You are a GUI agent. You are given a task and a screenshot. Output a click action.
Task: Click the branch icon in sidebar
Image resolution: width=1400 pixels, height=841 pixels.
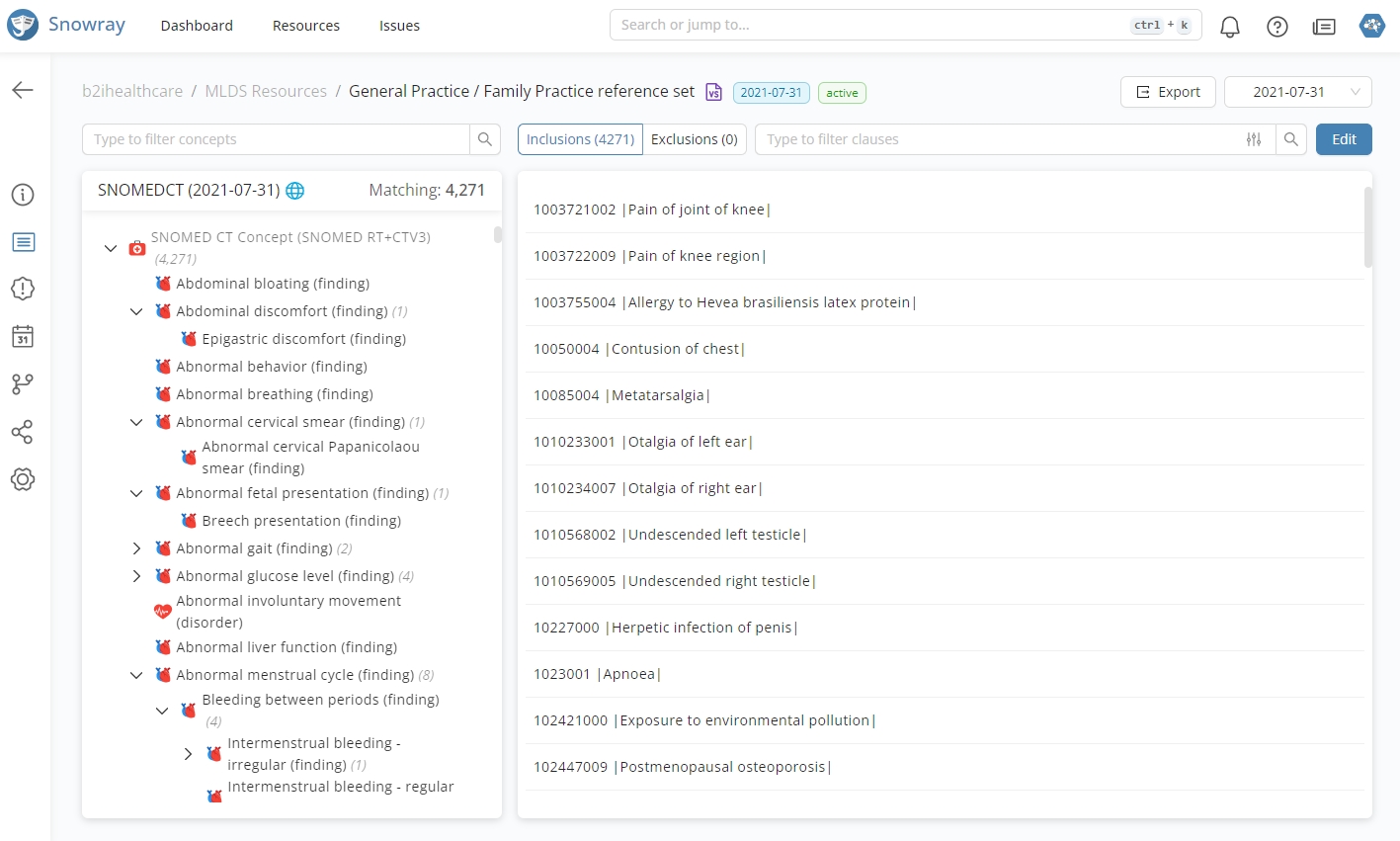pos(23,384)
